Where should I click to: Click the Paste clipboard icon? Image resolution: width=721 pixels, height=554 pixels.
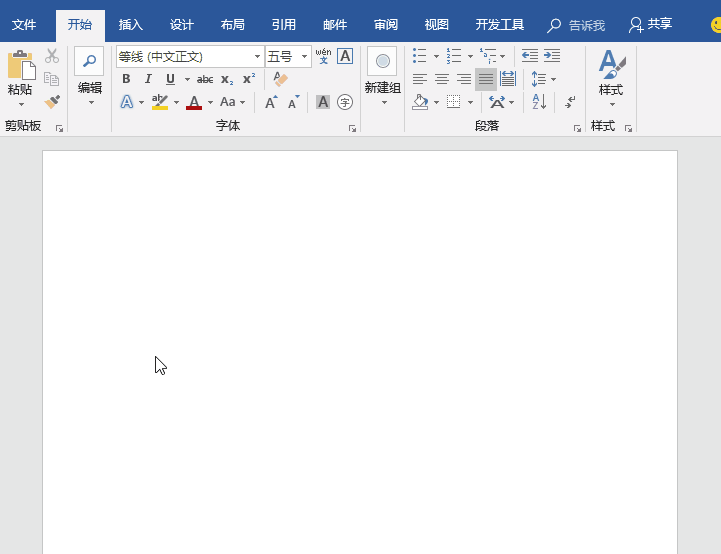[x=21, y=65]
